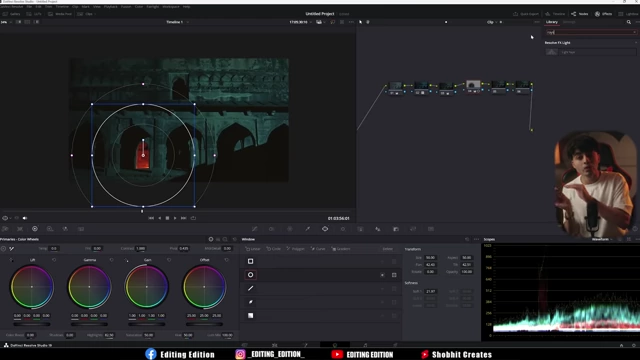Open the Color Match palette icon
The height and width of the screenshot is (360, 640).
click(20, 229)
